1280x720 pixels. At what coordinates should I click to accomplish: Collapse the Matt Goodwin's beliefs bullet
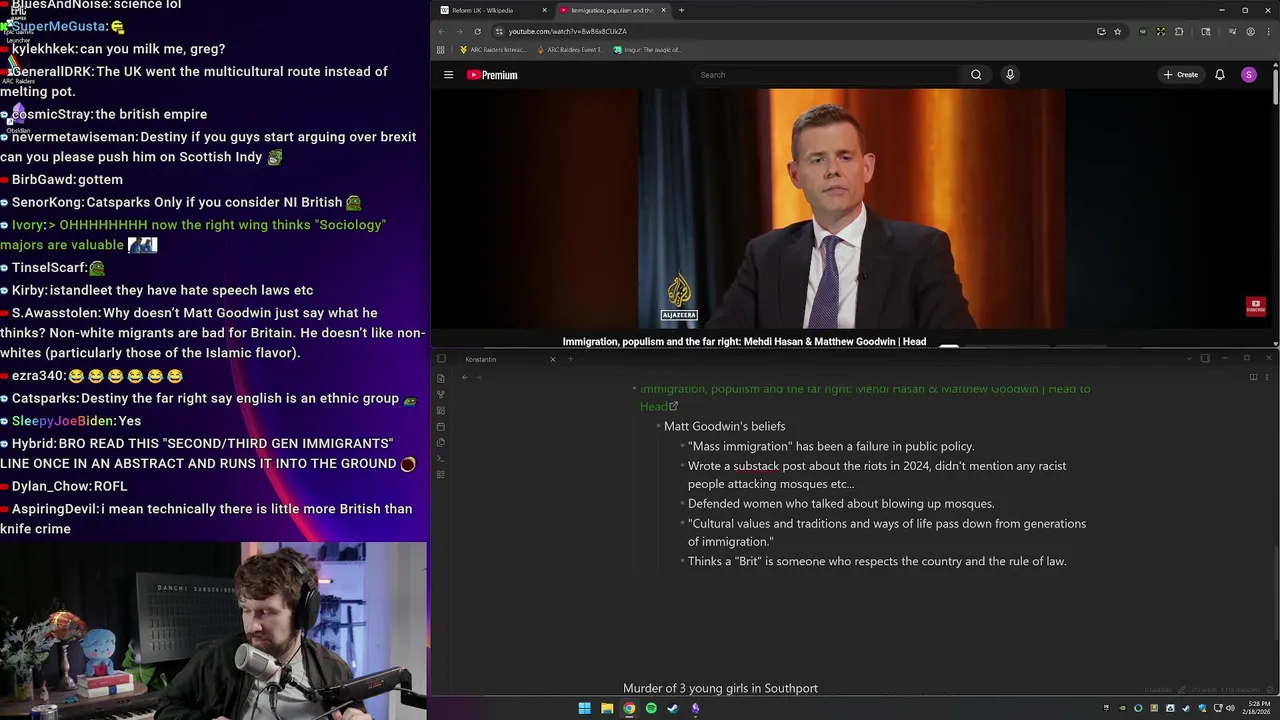658,426
